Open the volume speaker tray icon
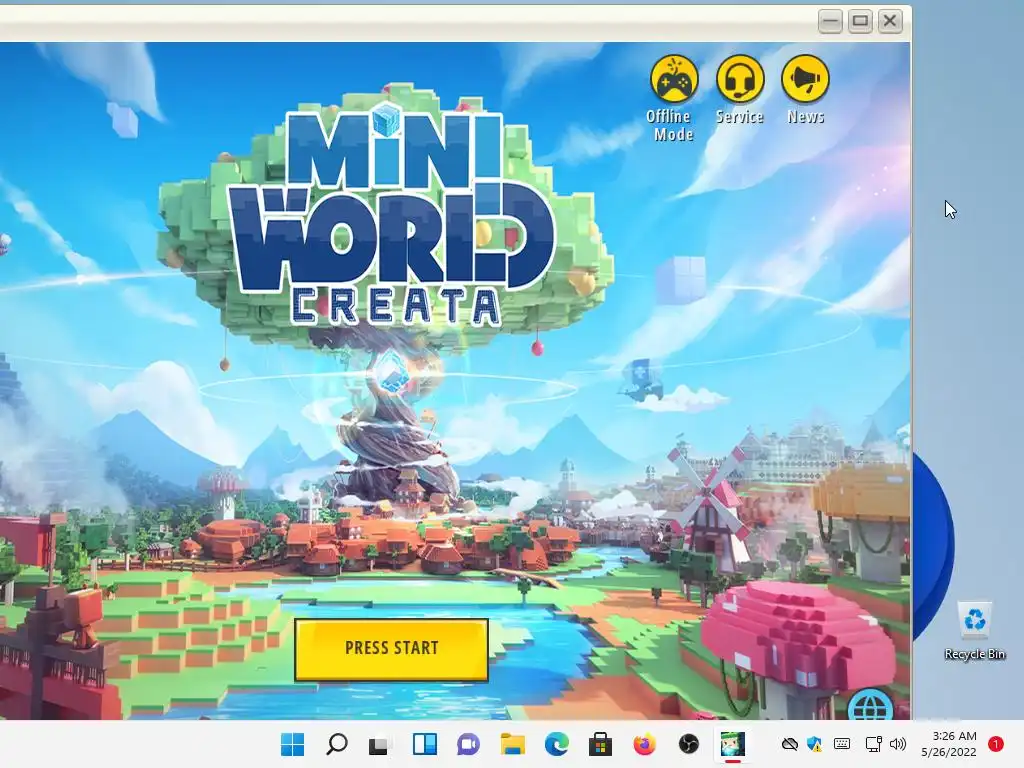 point(898,744)
